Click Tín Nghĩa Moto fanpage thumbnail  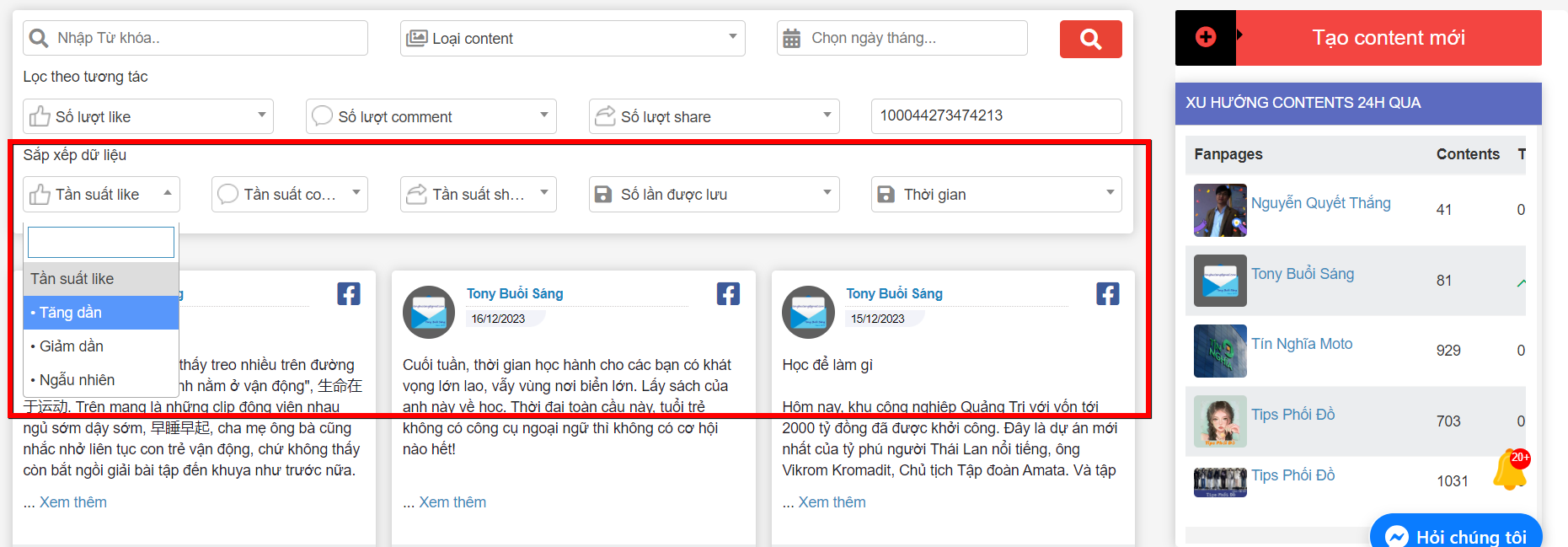click(x=1220, y=351)
